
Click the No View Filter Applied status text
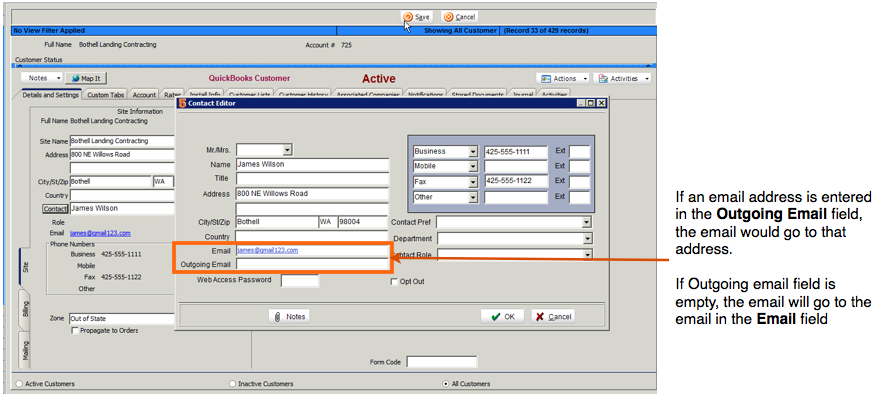point(49,31)
